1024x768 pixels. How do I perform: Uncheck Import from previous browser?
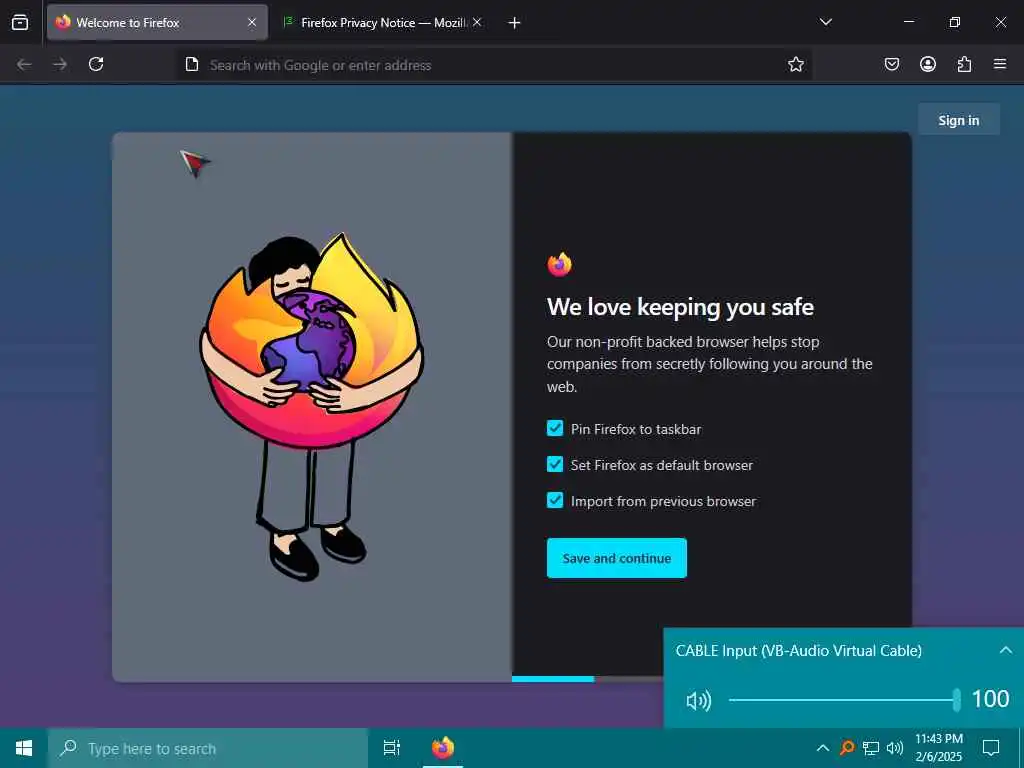(x=555, y=501)
